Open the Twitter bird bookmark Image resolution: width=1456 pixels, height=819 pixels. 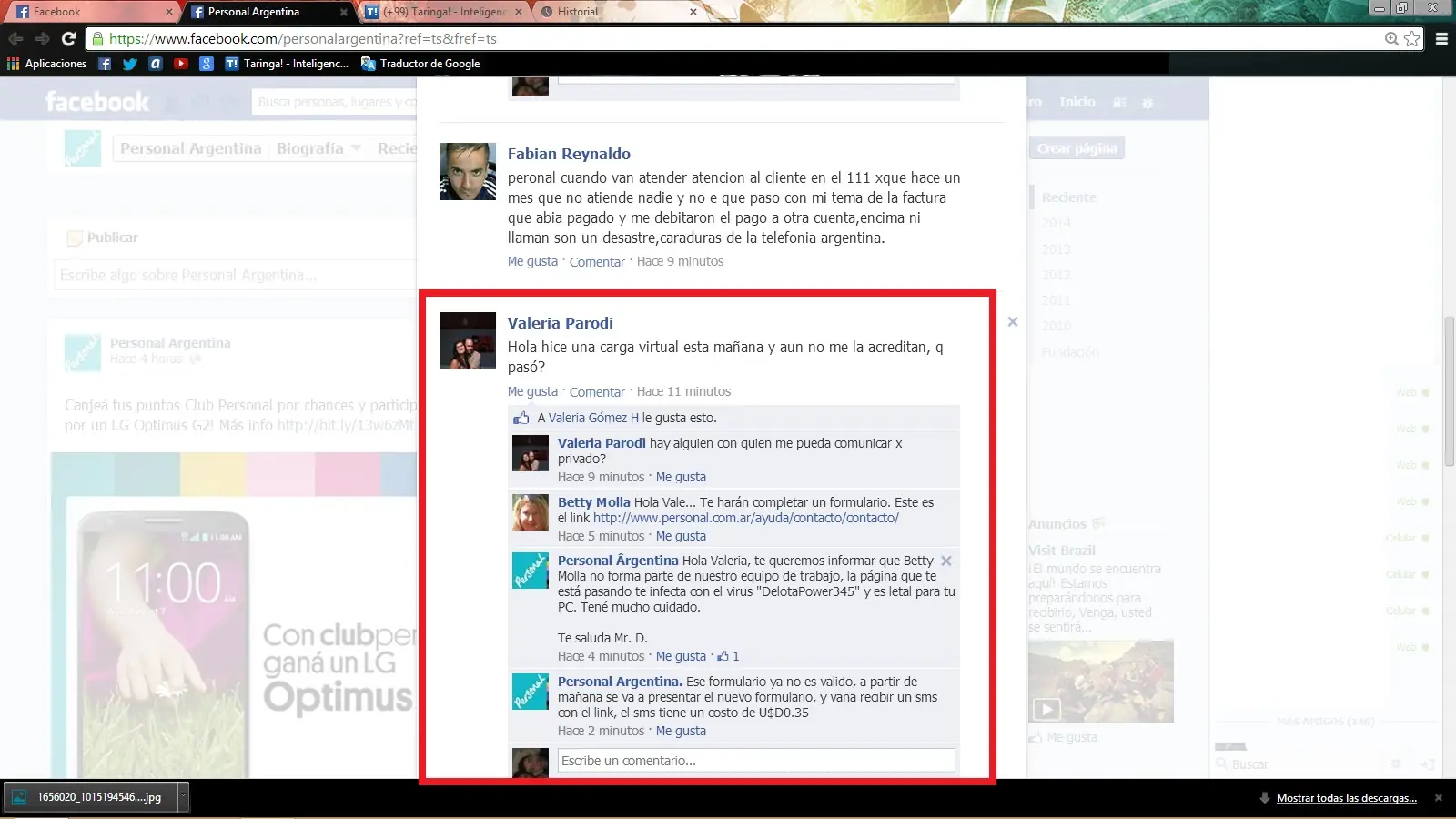130,64
